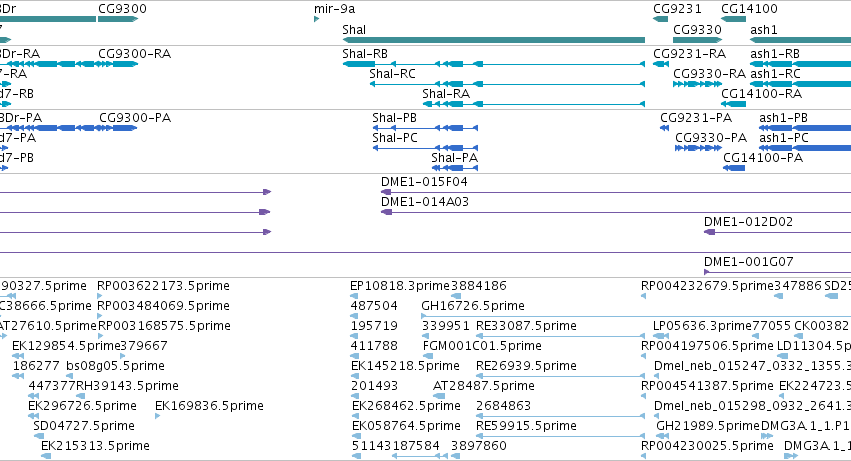Select the DME1-014A03 feature label
Image resolution: width=851 pixels, height=461 pixels.
[424, 202]
